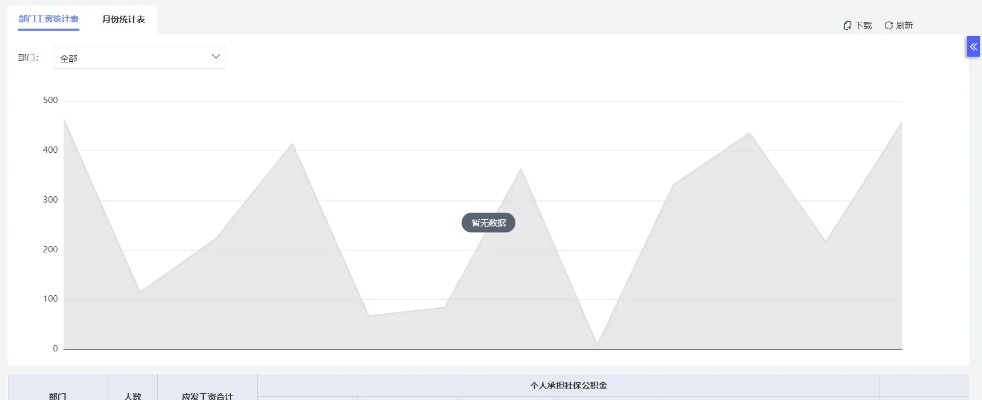982x400 pixels.
Task: Click the download icon beside 下载
Action: pos(848,25)
